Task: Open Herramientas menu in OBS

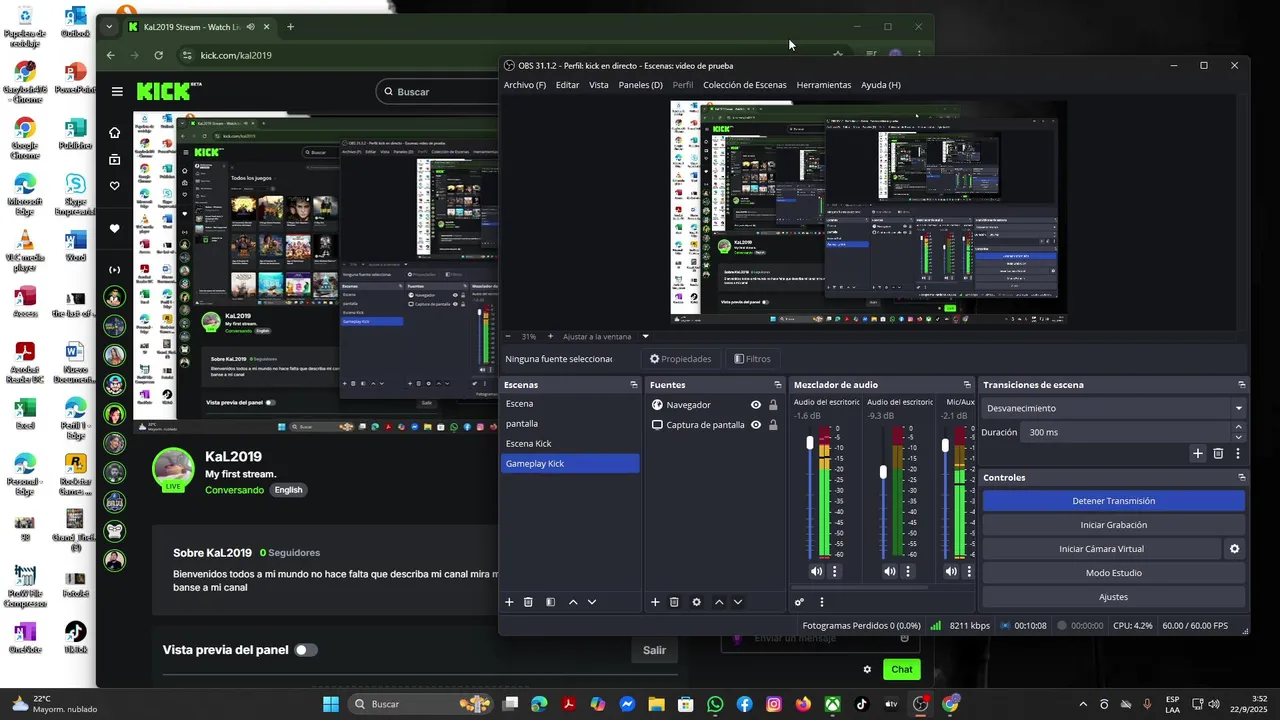Action: 824,85
